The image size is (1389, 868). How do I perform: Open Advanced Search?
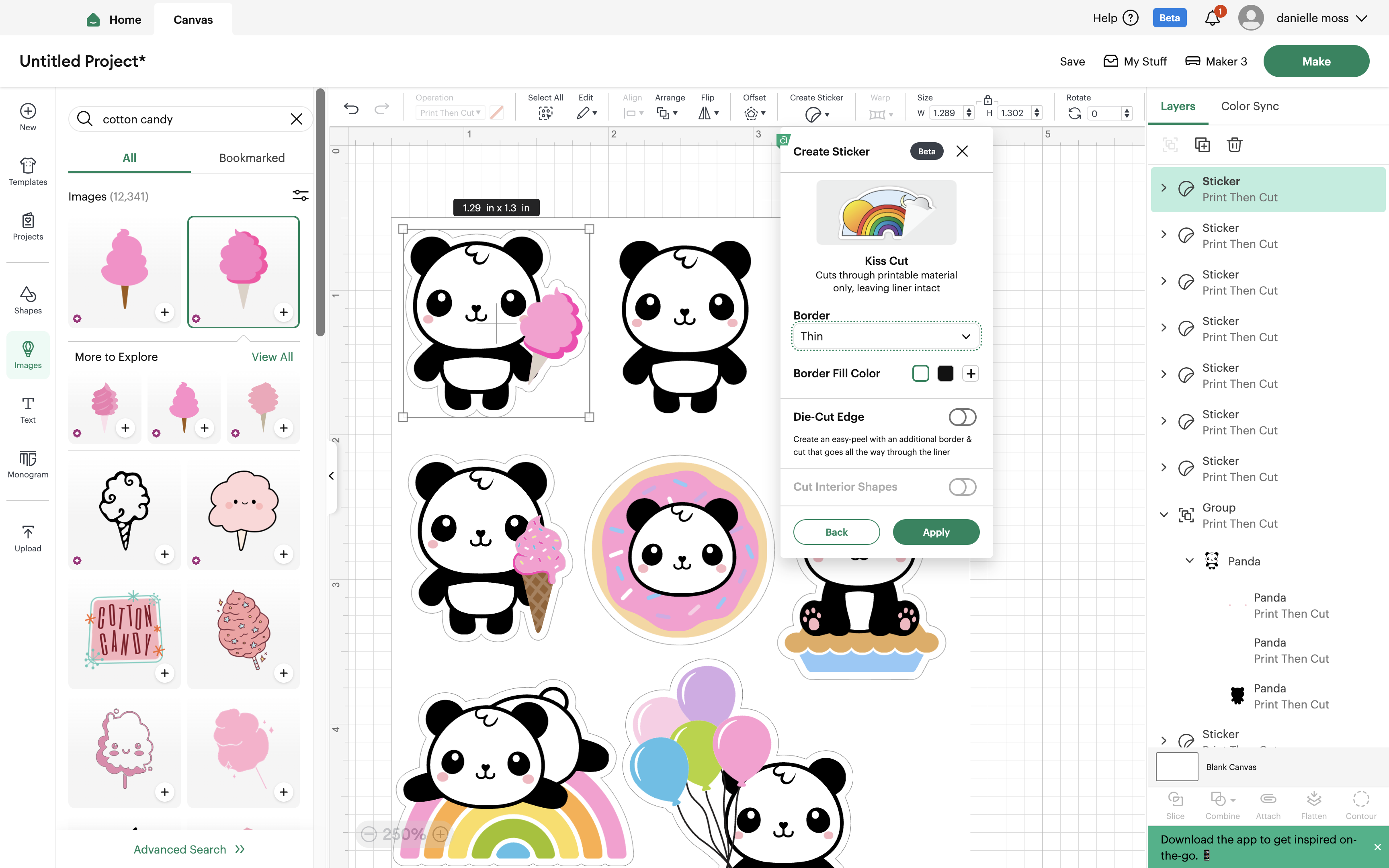[189, 849]
